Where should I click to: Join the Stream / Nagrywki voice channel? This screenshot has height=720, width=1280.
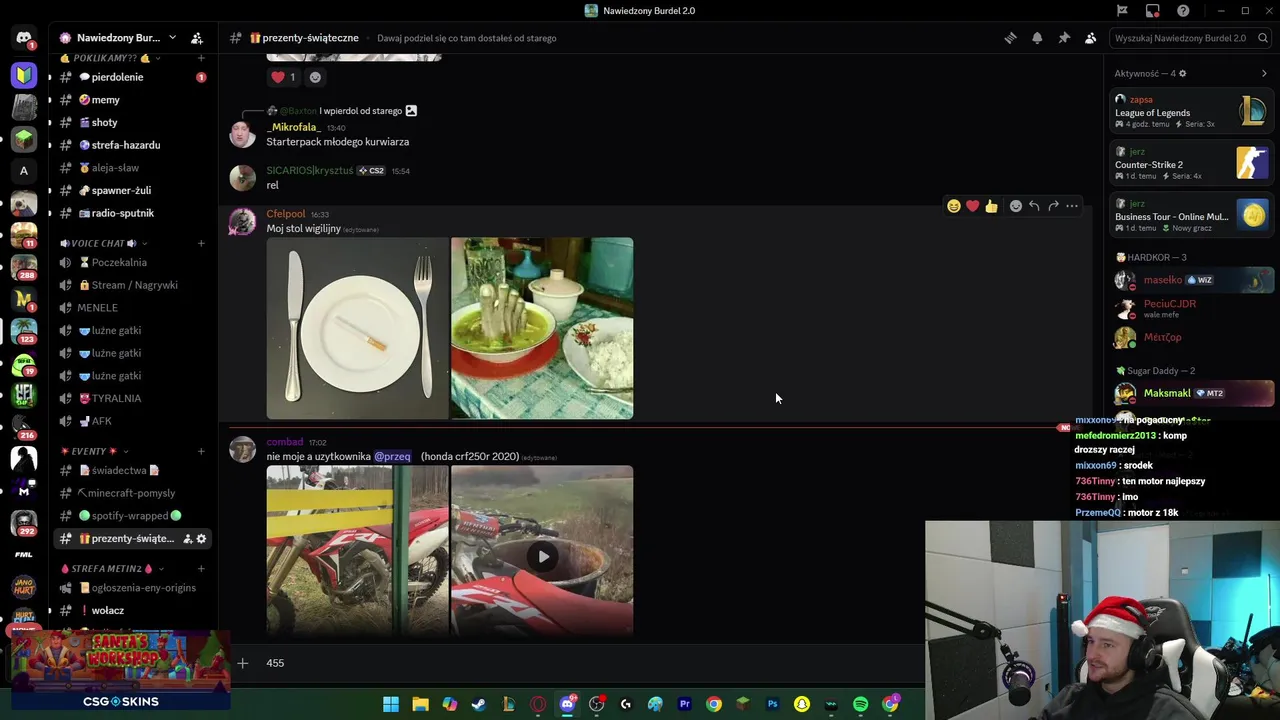[x=132, y=285]
